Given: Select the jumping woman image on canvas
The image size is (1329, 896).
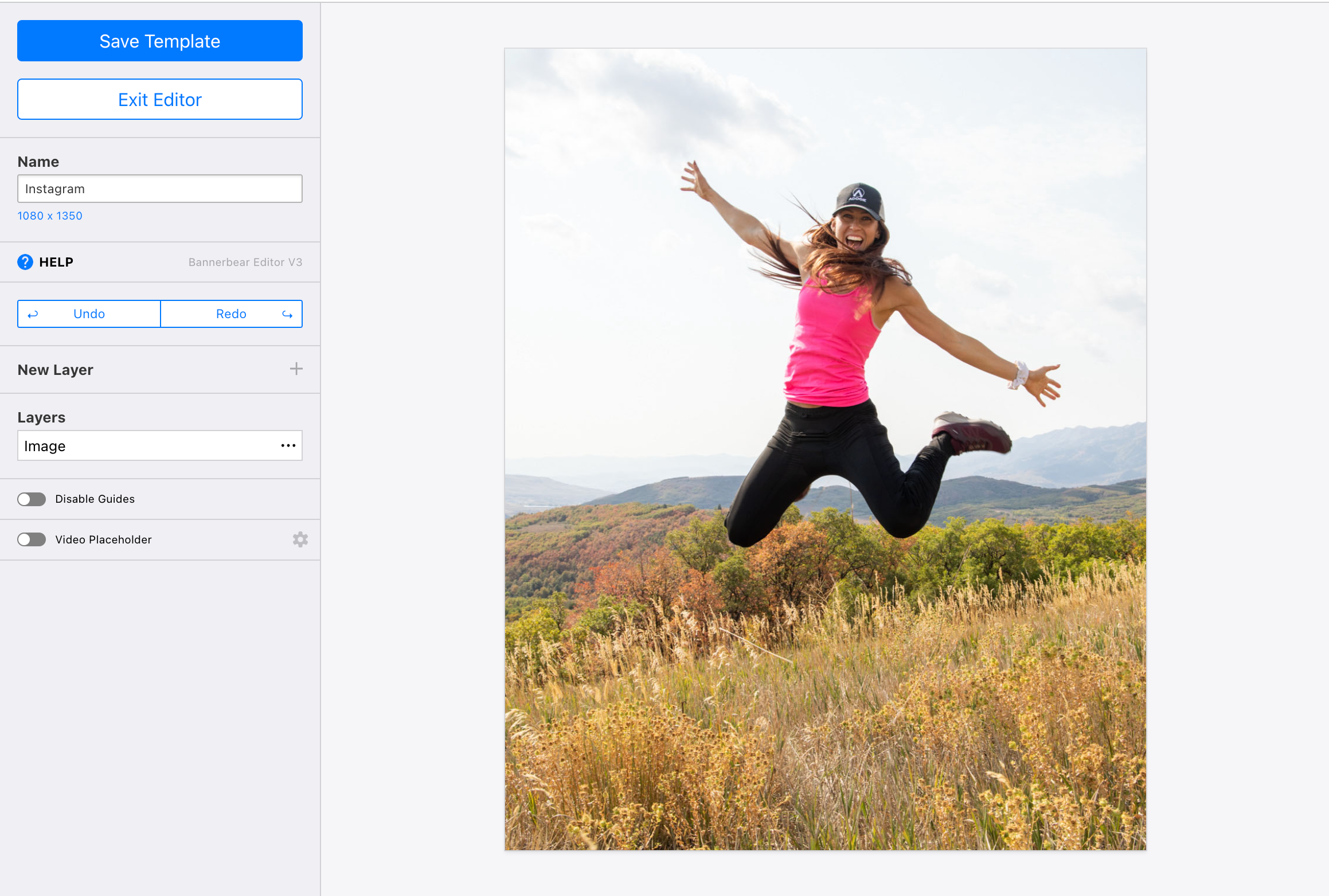Looking at the screenshot, I should coord(826,449).
